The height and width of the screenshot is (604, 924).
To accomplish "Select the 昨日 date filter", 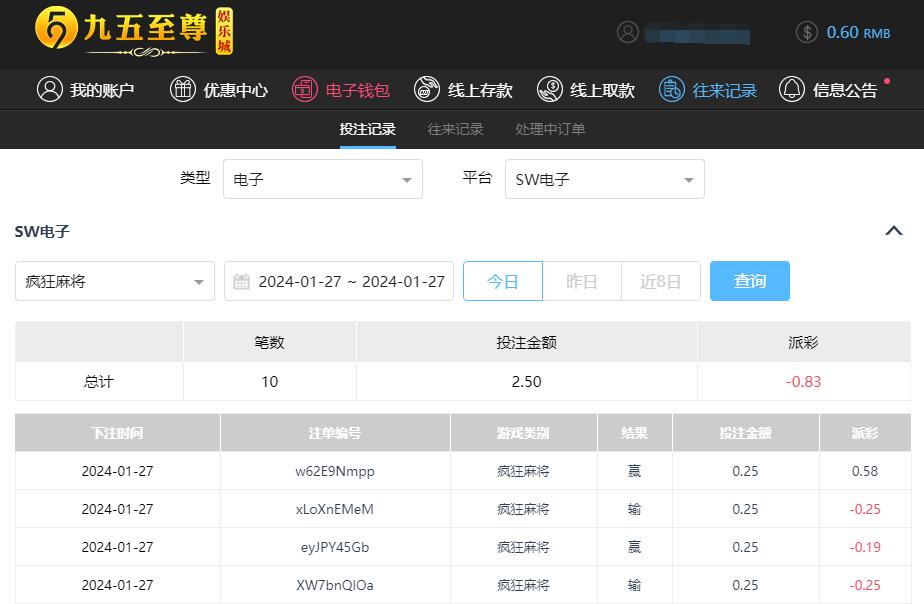I will coord(582,281).
